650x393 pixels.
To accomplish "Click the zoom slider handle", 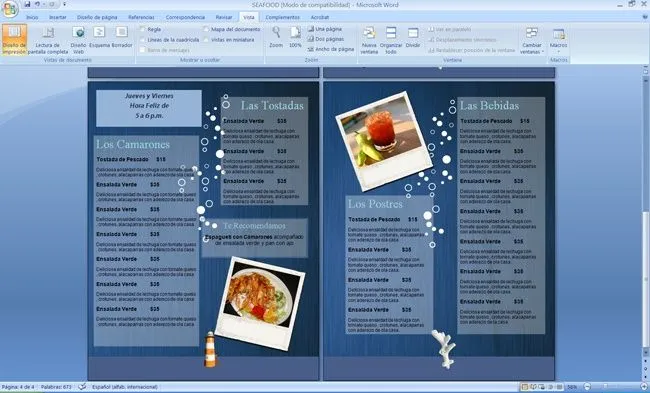I will 606,387.
